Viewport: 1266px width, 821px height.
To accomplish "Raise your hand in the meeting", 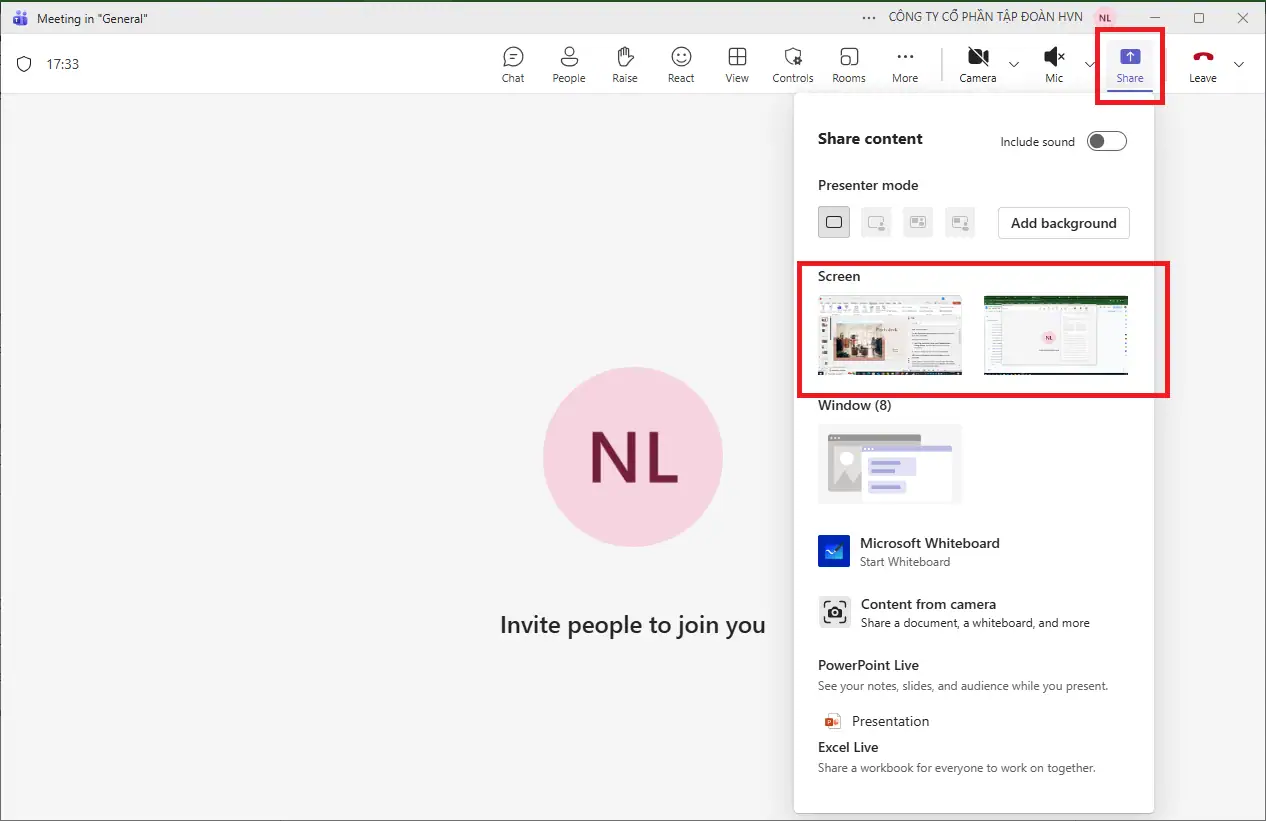I will [x=625, y=64].
